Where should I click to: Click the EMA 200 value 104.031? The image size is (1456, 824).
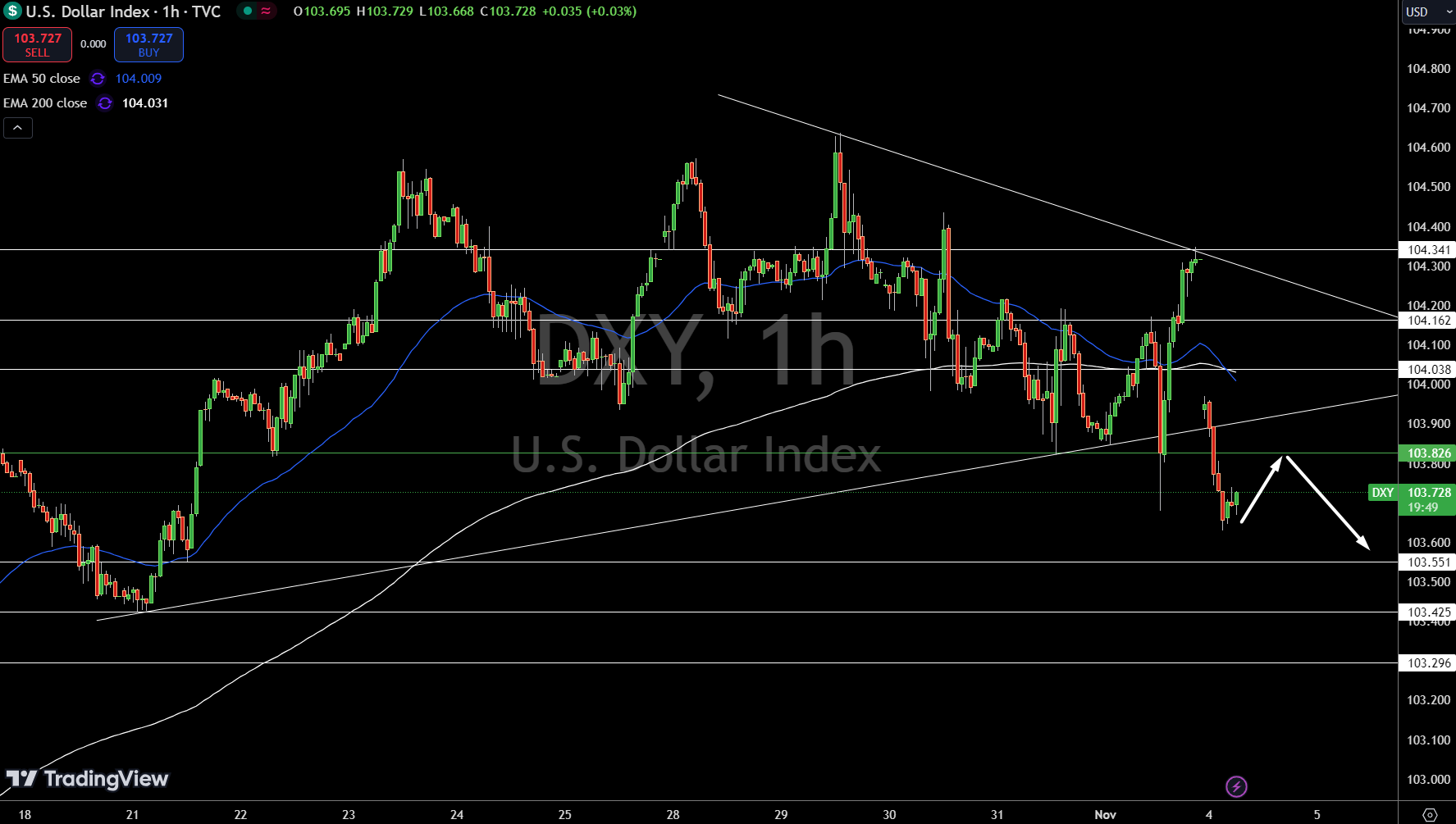click(145, 103)
